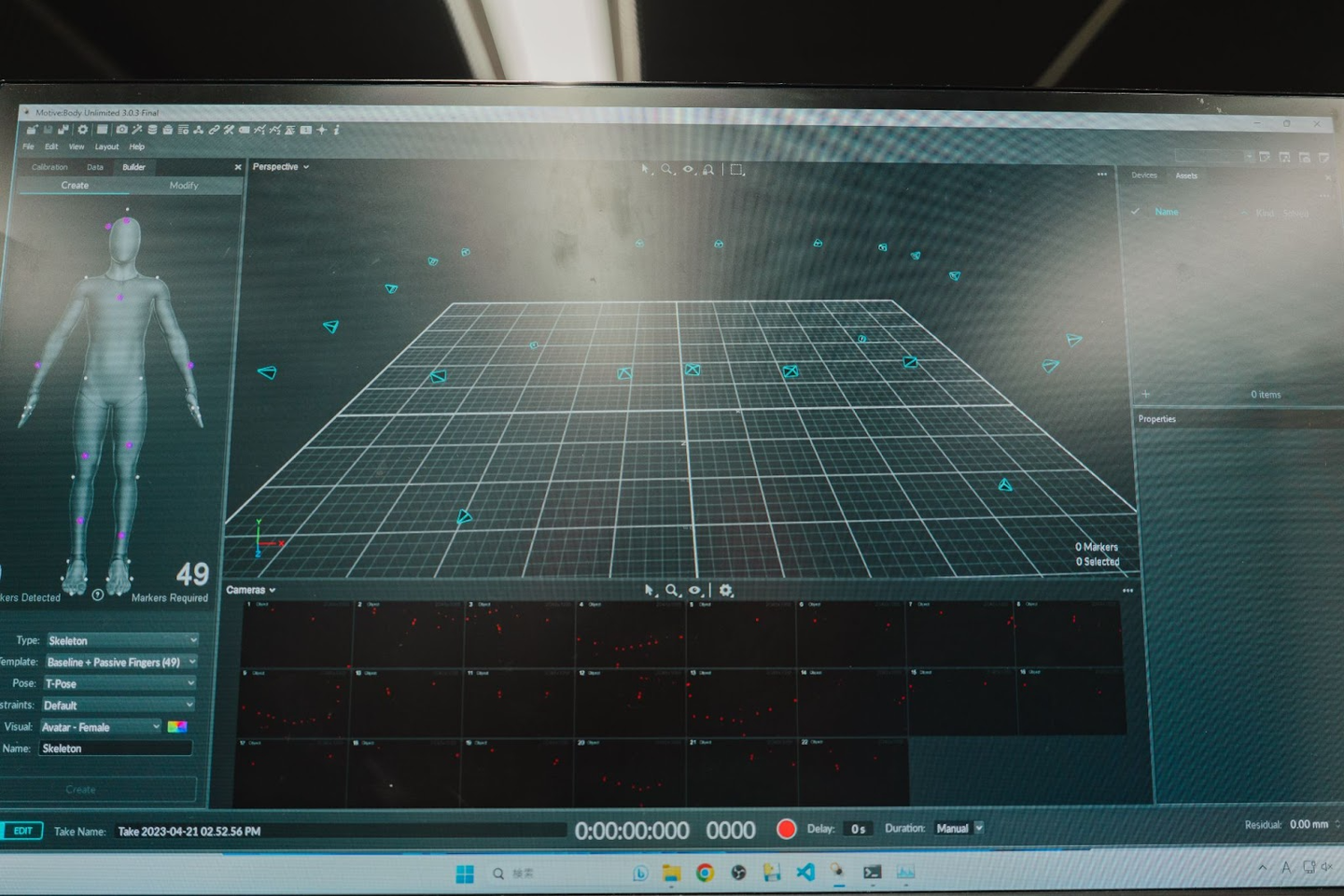
Task: Open the layout dropdown at top right
Action: click(x=1215, y=157)
